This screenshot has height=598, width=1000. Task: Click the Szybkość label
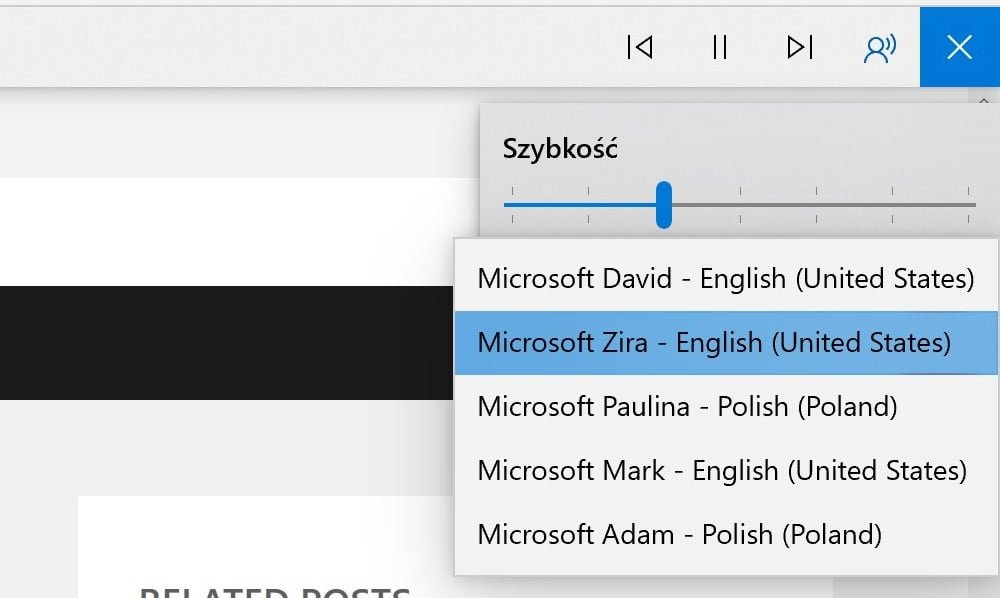tap(560, 149)
